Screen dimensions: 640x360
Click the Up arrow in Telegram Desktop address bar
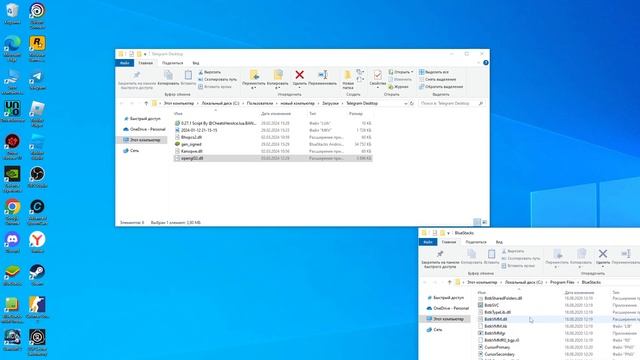click(x=146, y=104)
